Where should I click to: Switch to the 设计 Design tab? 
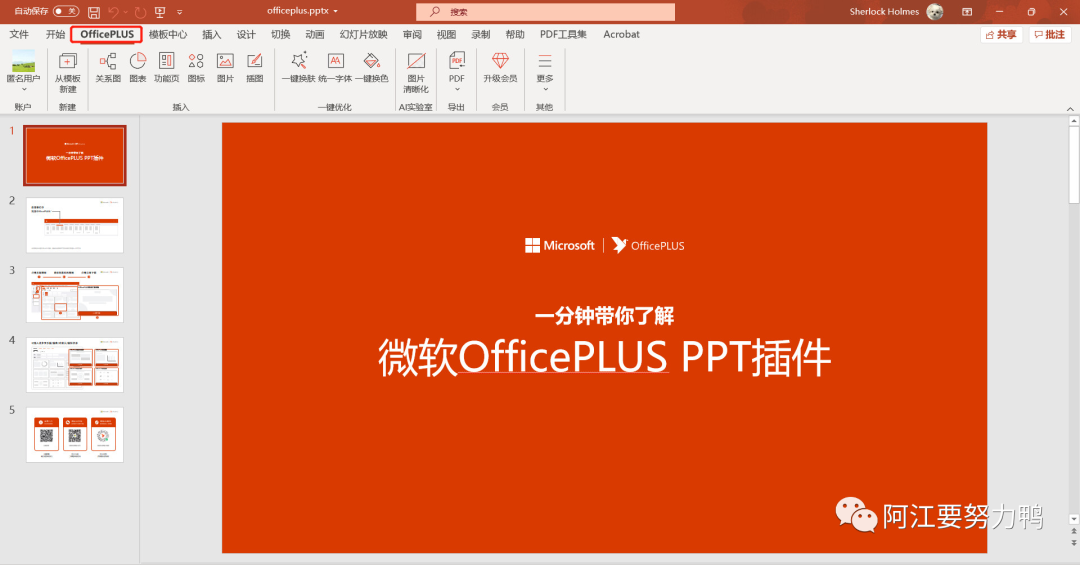246,34
